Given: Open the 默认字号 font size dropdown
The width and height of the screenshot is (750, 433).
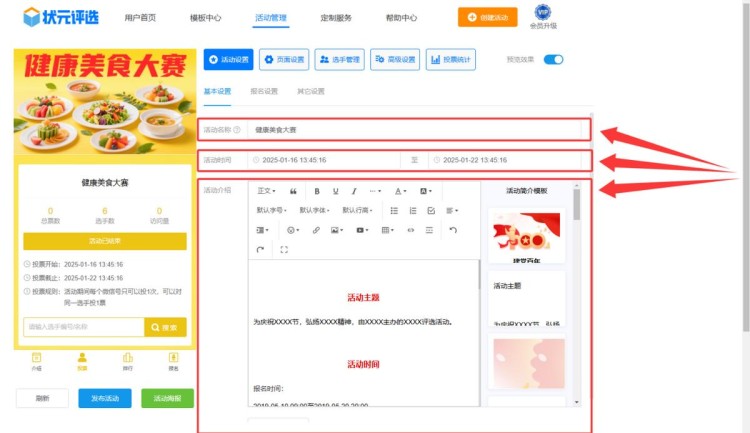Looking at the screenshot, I should pyautogui.click(x=273, y=210).
